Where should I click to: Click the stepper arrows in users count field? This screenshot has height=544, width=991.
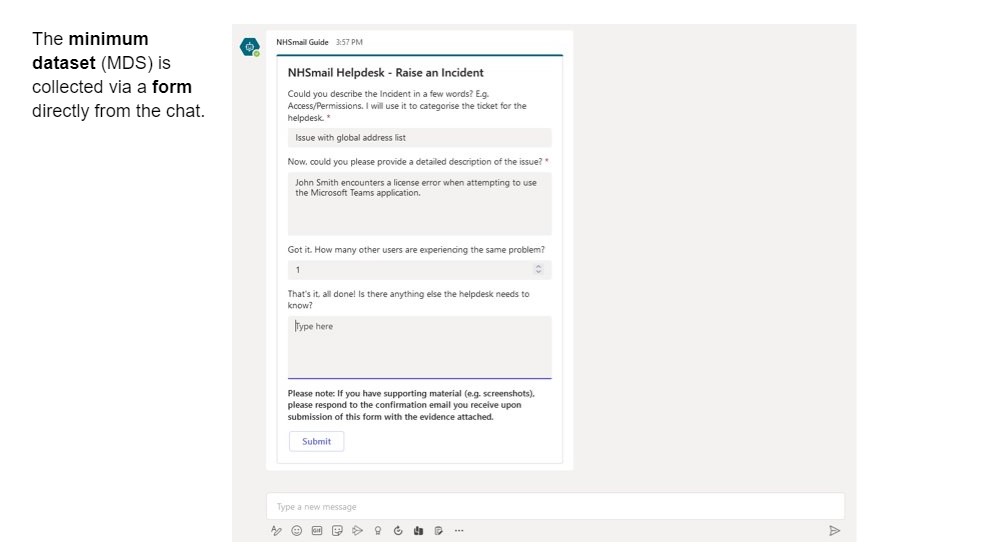click(x=538, y=269)
